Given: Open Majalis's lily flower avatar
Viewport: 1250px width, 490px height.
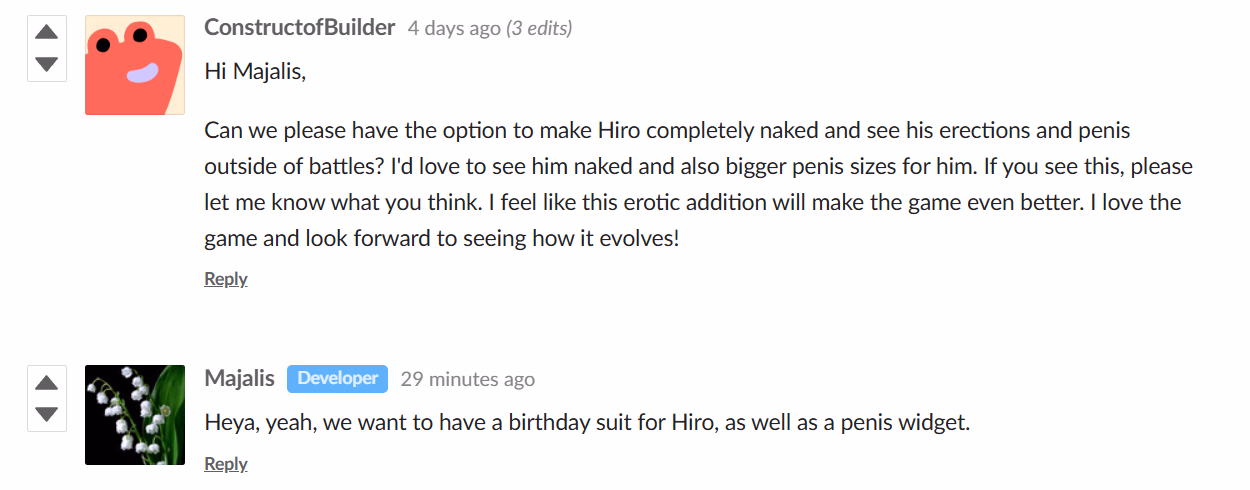Looking at the screenshot, I should (x=135, y=415).
